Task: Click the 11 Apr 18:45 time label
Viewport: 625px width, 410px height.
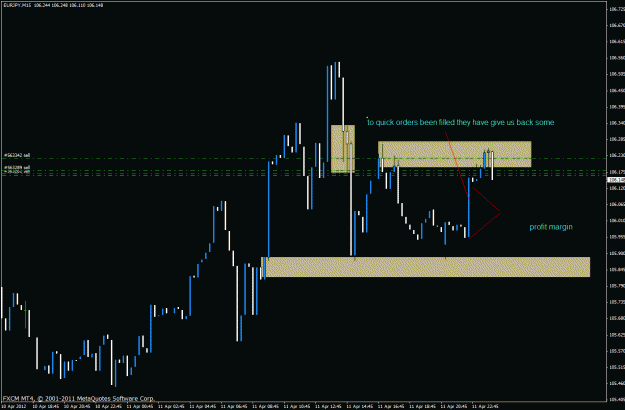Action: 423,407
